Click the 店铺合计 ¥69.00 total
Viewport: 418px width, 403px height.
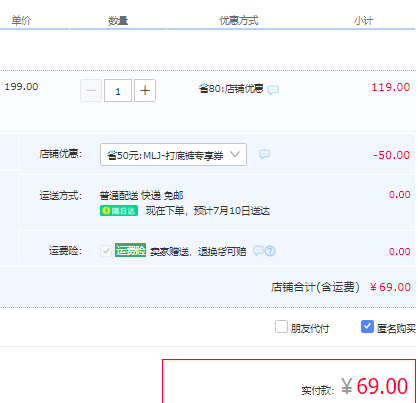pyautogui.click(x=341, y=287)
